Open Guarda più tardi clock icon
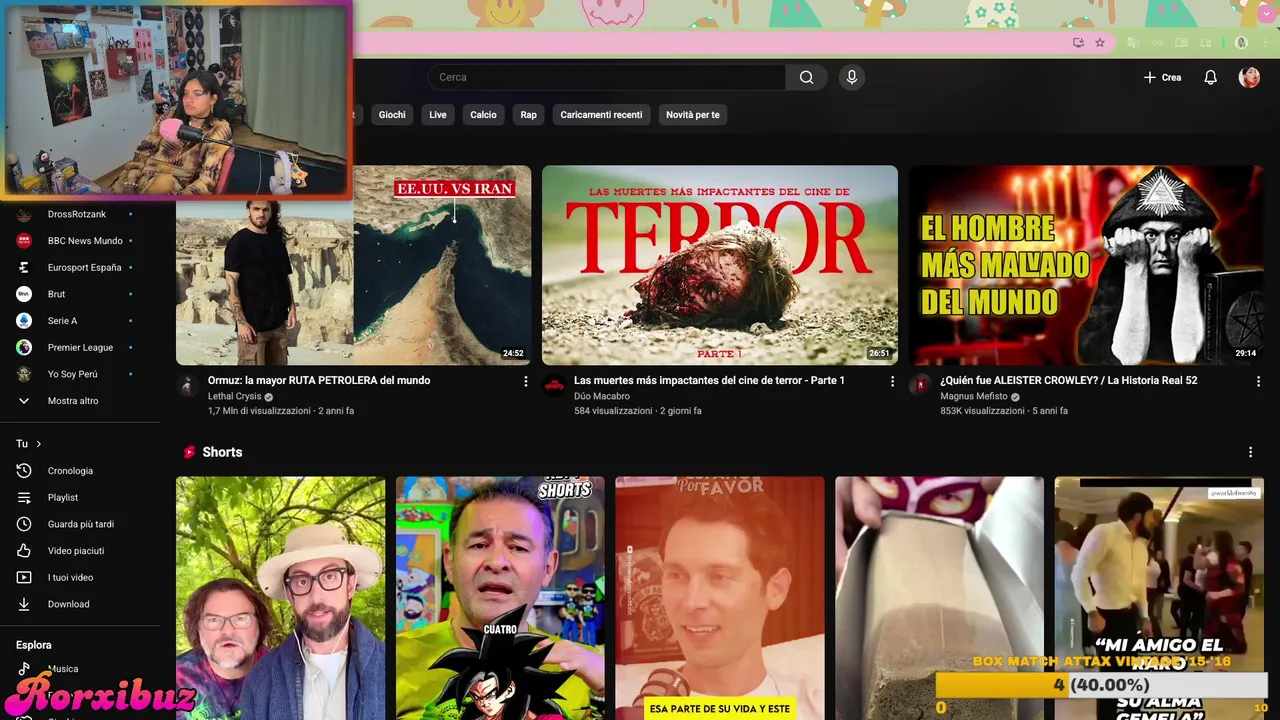1280x720 pixels. pos(24,524)
